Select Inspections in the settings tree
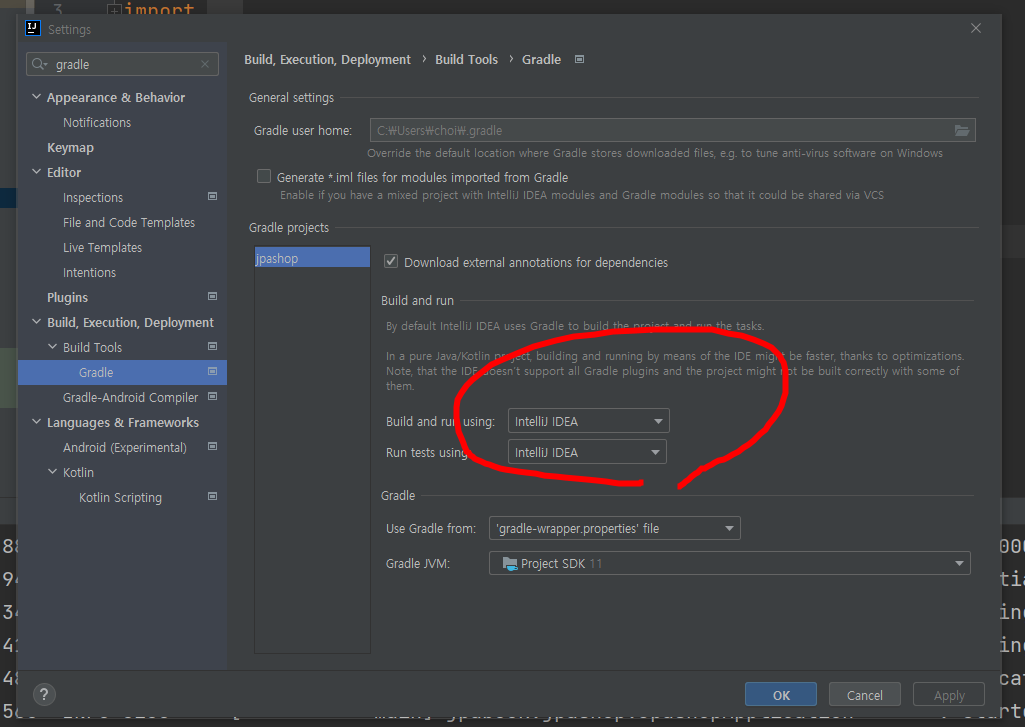 pos(93,197)
